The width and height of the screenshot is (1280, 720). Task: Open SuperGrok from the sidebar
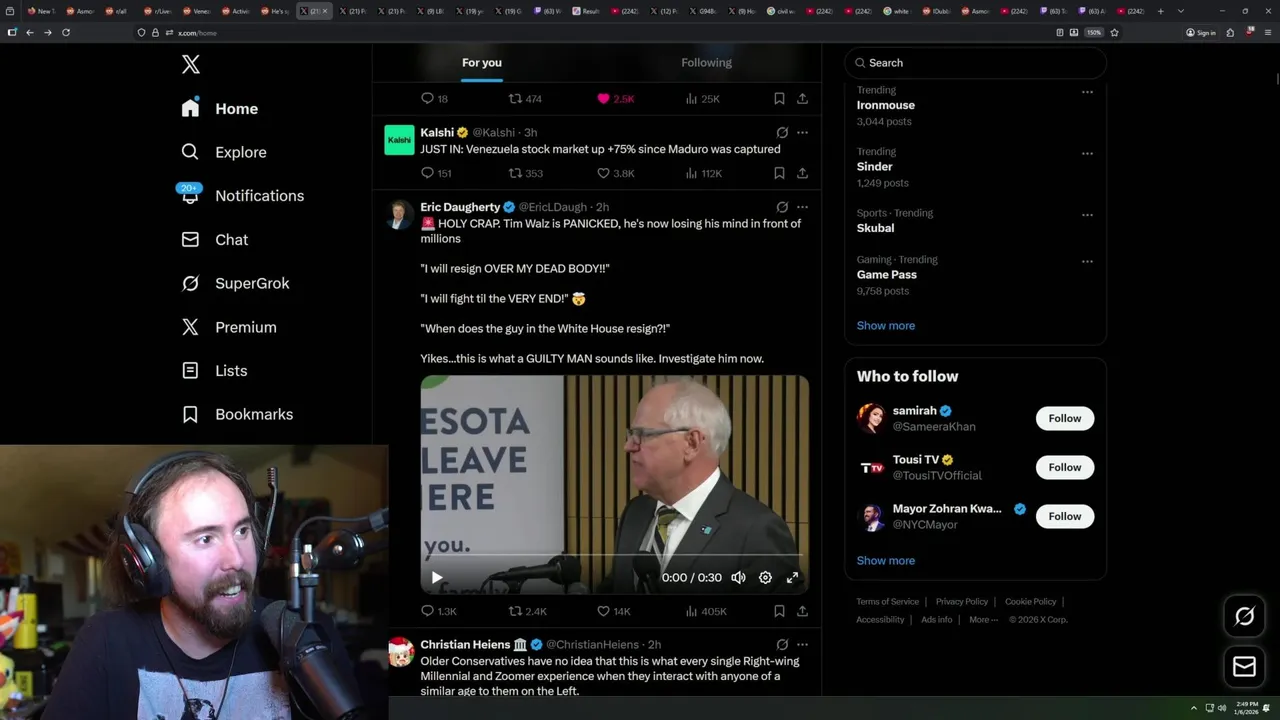(235, 283)
